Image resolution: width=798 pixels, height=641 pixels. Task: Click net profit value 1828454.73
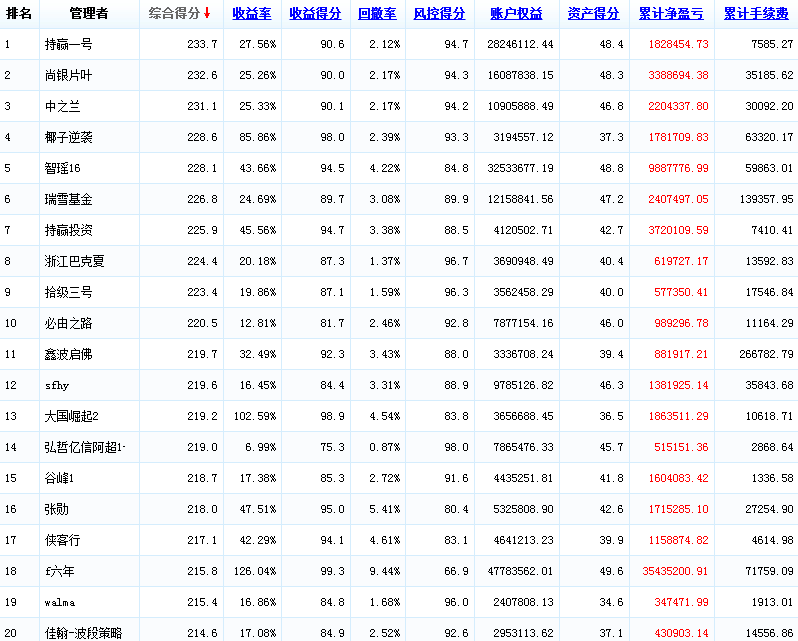pos(678,44)
